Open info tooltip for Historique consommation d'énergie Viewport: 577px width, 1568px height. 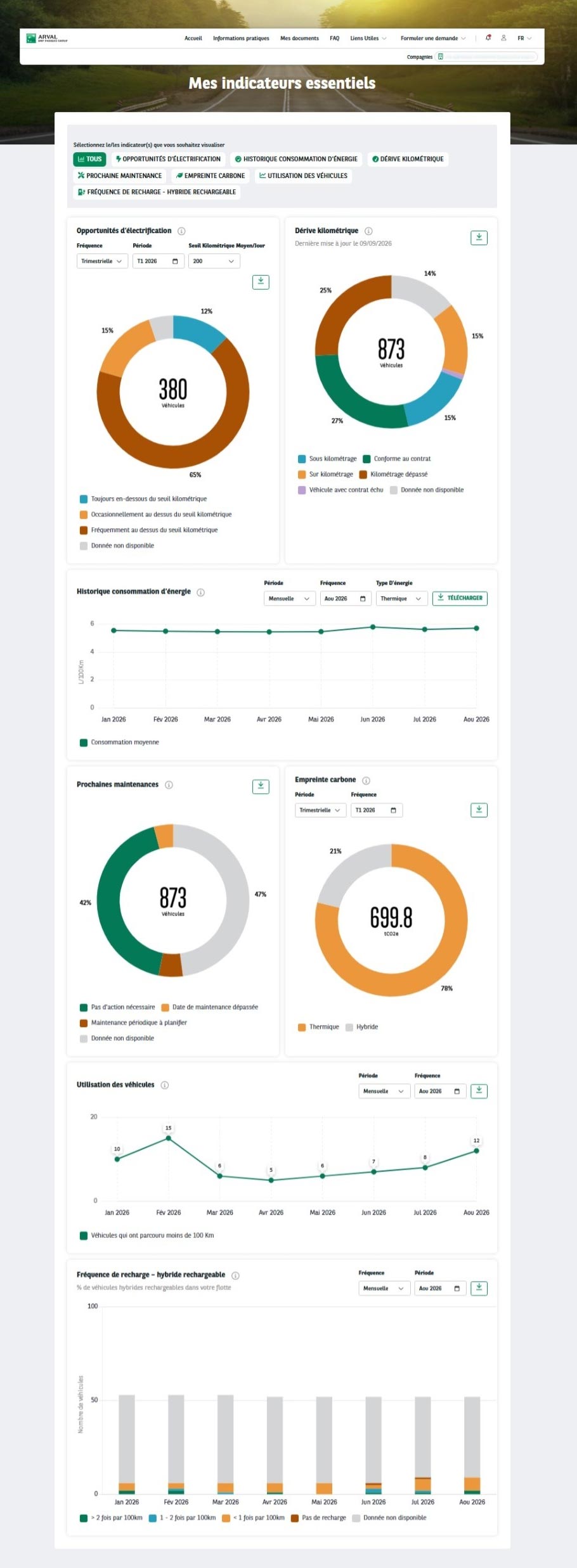tap(200, 592)
